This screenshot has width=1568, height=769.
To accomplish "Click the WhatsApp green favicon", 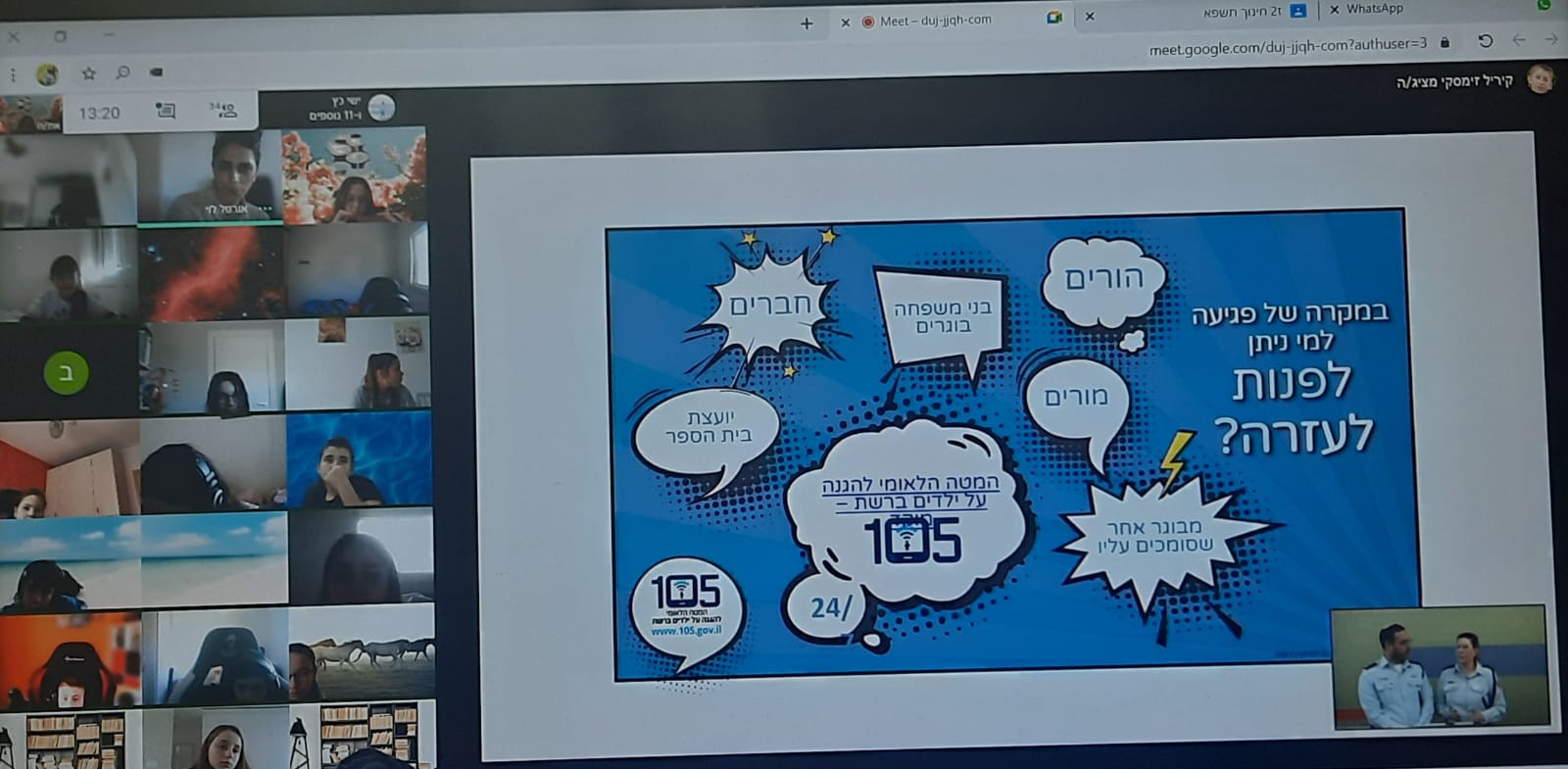I will [1544, 5].
